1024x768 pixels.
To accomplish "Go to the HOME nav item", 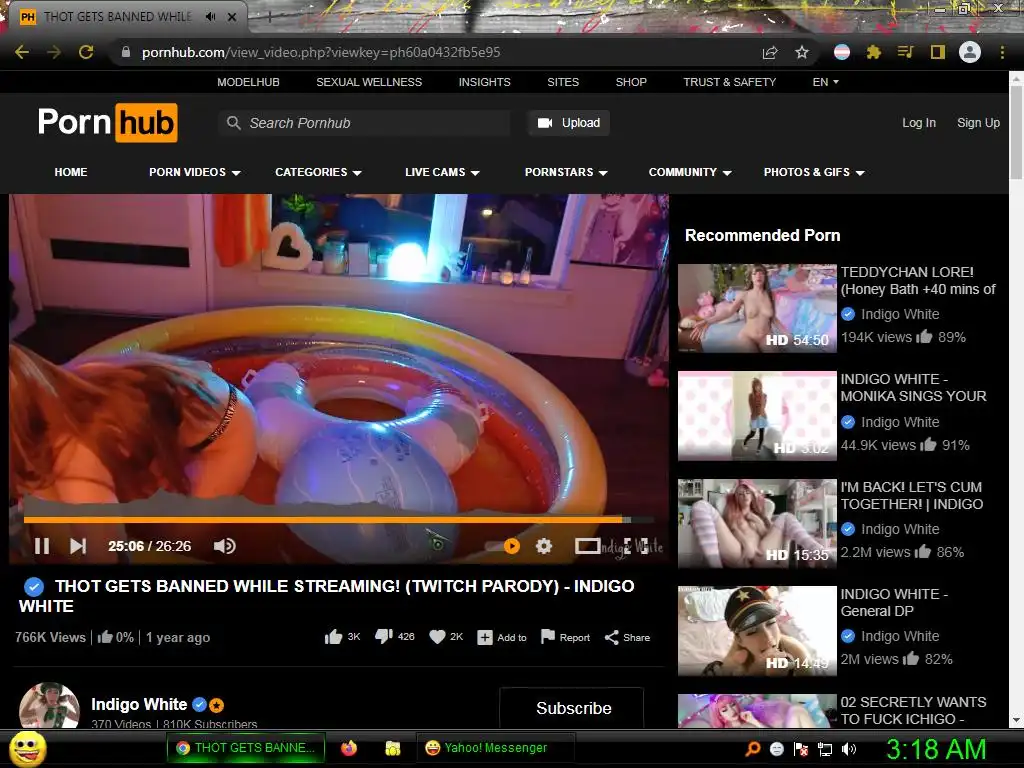I will coord(71,172).
